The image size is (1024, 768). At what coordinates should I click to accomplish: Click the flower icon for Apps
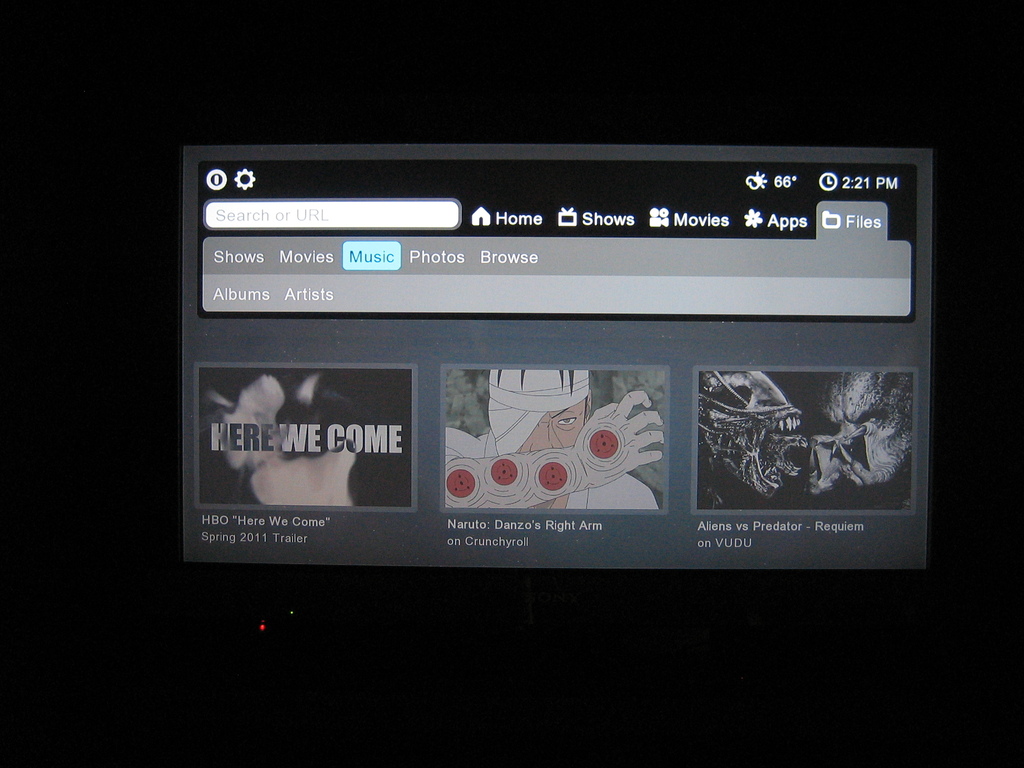[x=754, y=219]
